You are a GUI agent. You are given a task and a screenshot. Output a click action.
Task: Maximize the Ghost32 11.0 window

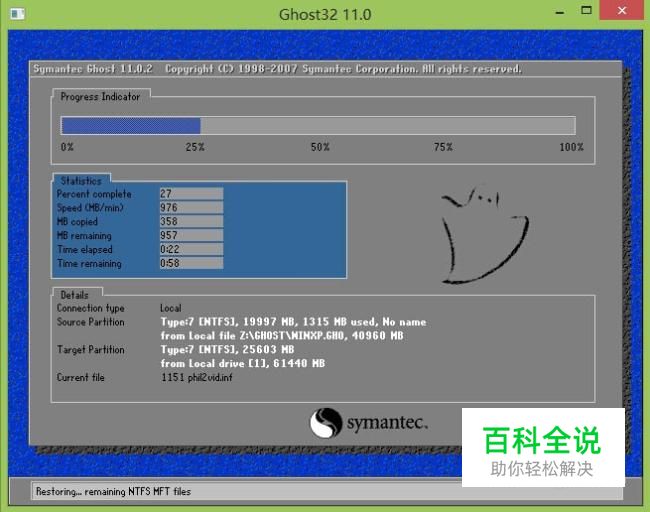point(586,11)
